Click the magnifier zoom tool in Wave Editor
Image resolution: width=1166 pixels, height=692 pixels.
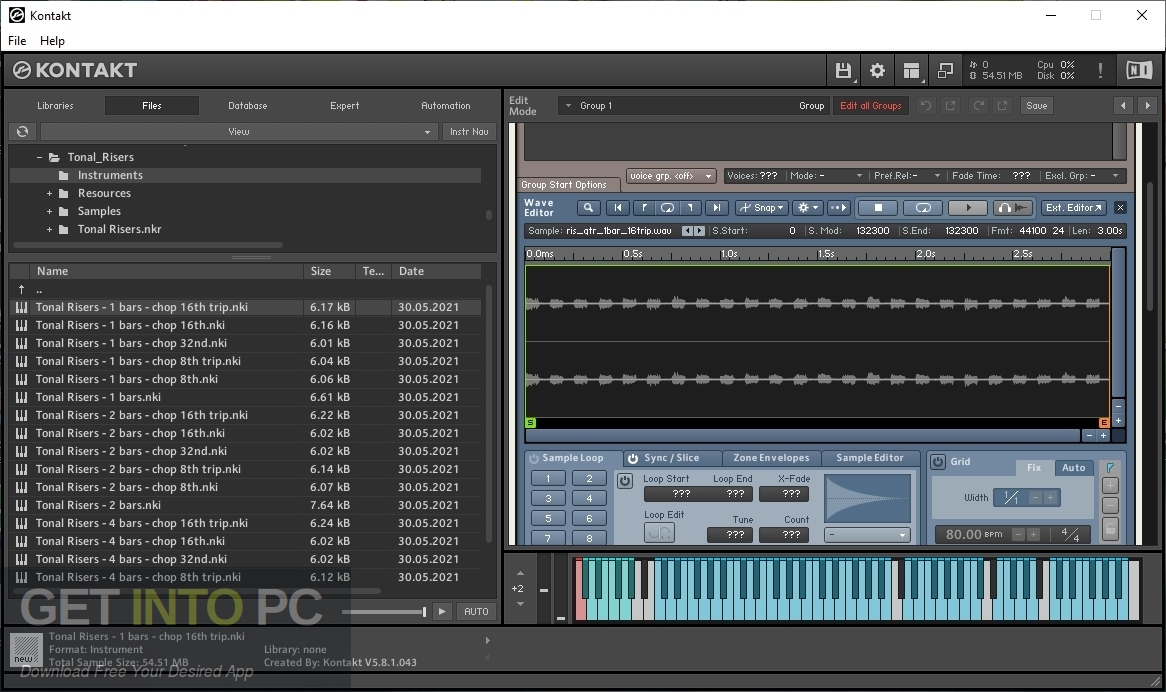coord(587,208)
